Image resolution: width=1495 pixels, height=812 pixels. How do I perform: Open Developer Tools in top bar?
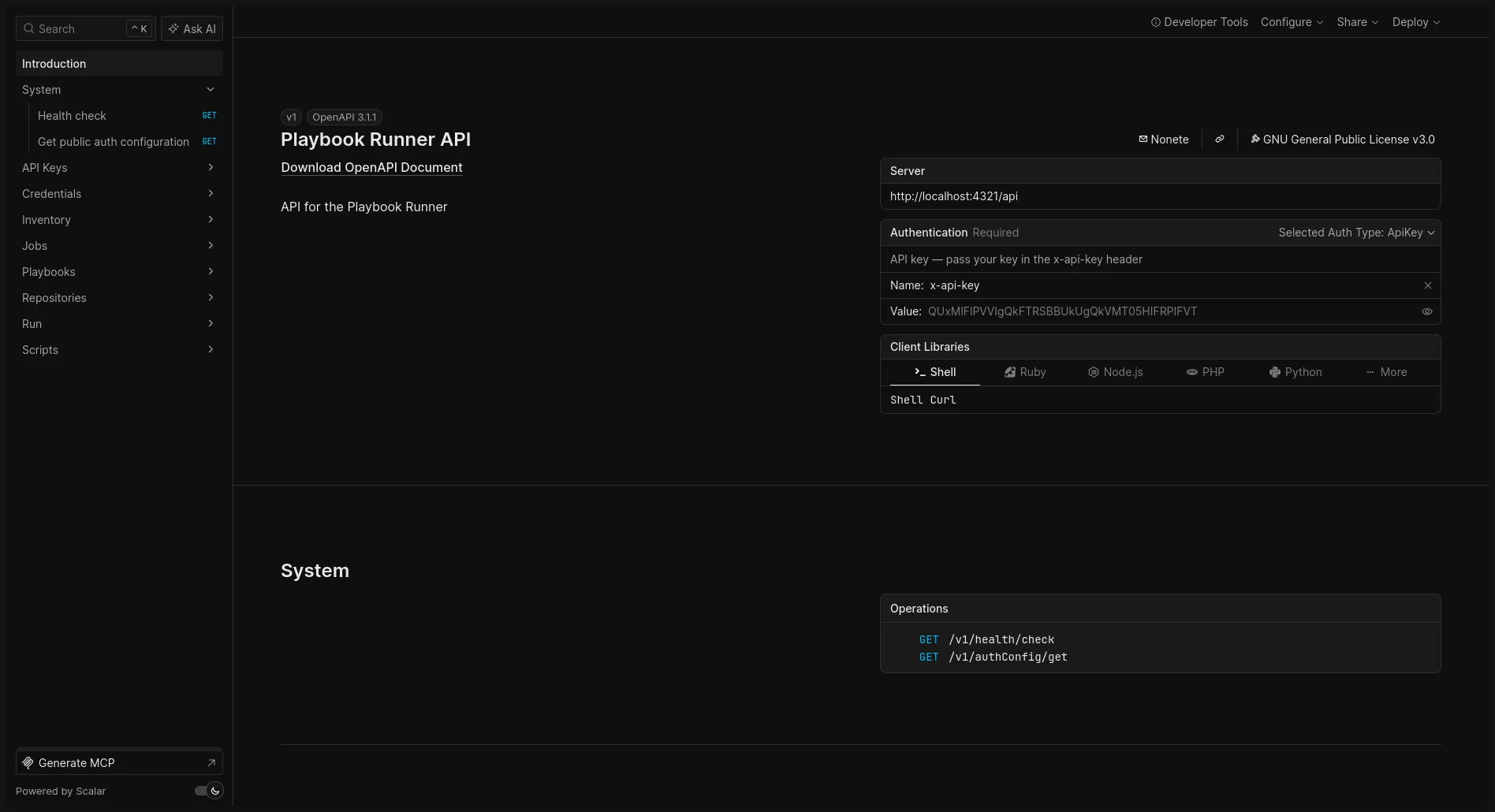tap(1199, 22)
